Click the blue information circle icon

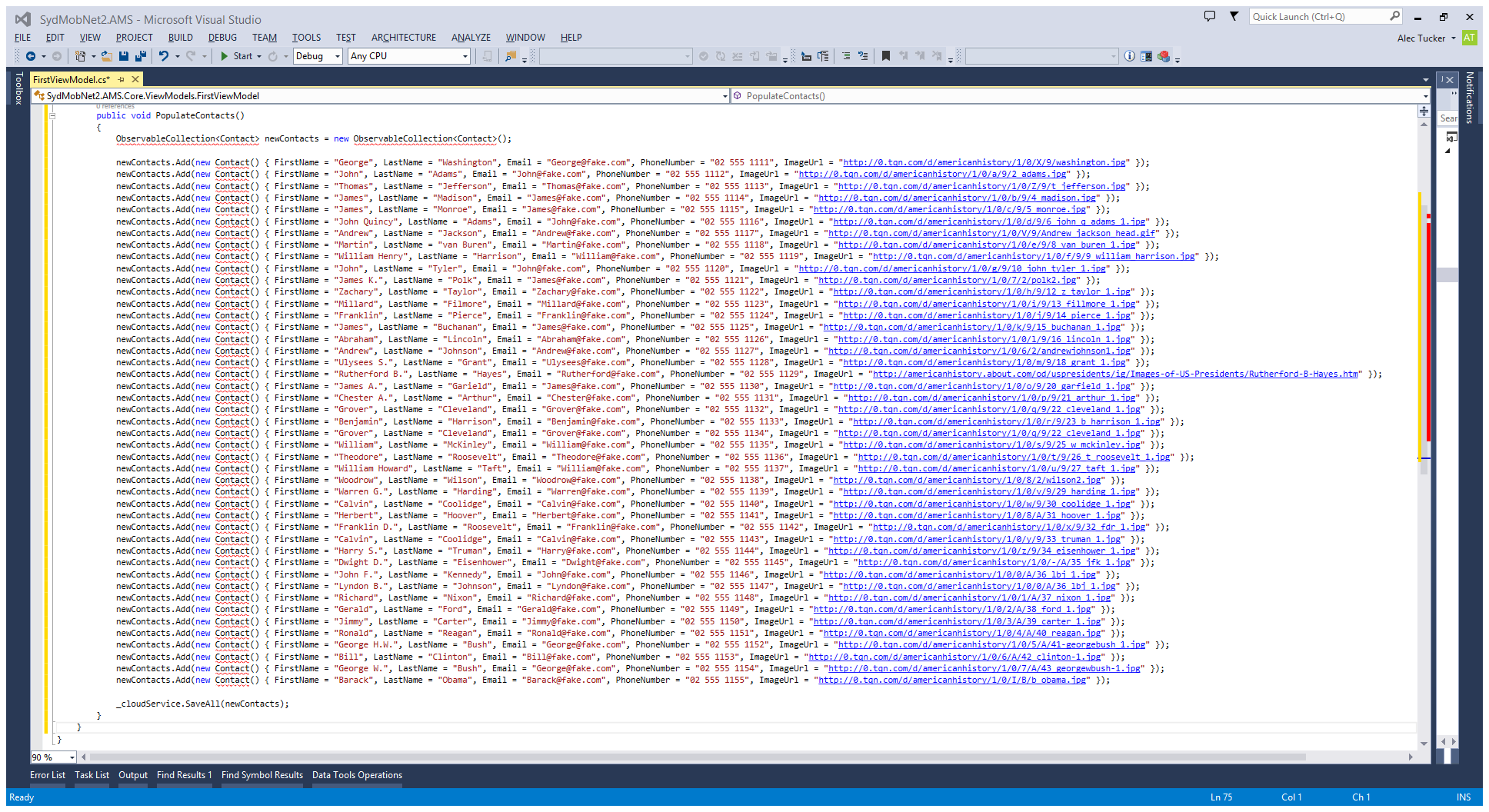(x=1129, y=56)
